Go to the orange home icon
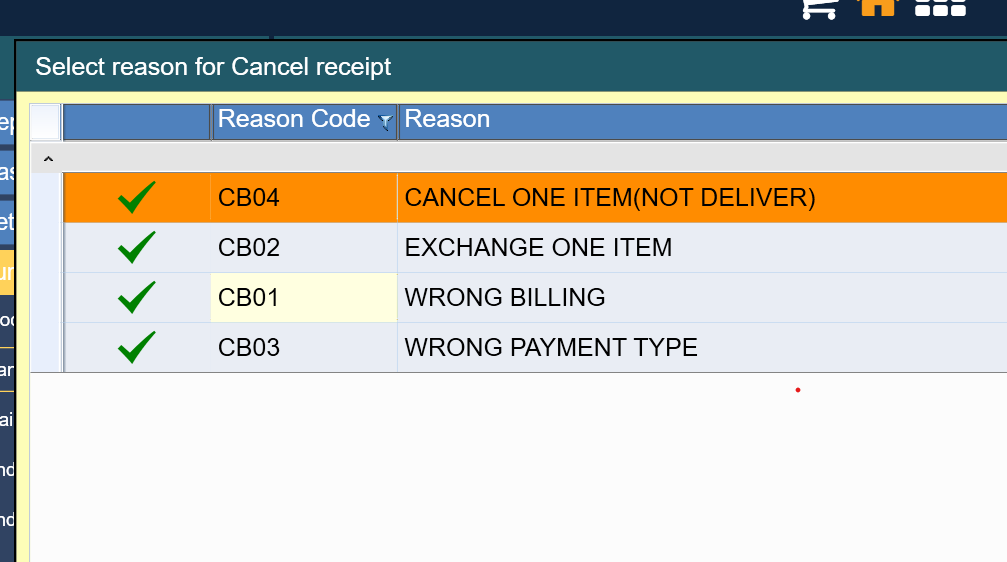The width and height of the screenshot is (1007, 562). 877,6
